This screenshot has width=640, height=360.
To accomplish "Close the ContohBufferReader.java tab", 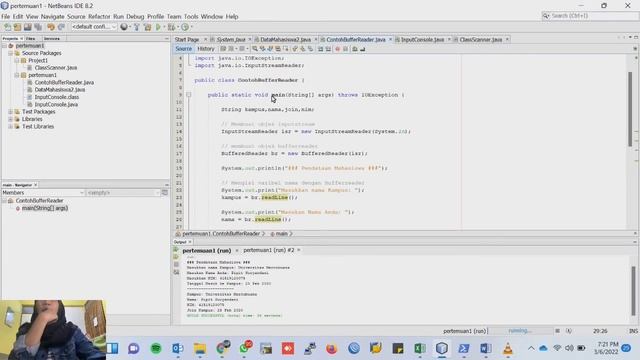I will point(390,40).
